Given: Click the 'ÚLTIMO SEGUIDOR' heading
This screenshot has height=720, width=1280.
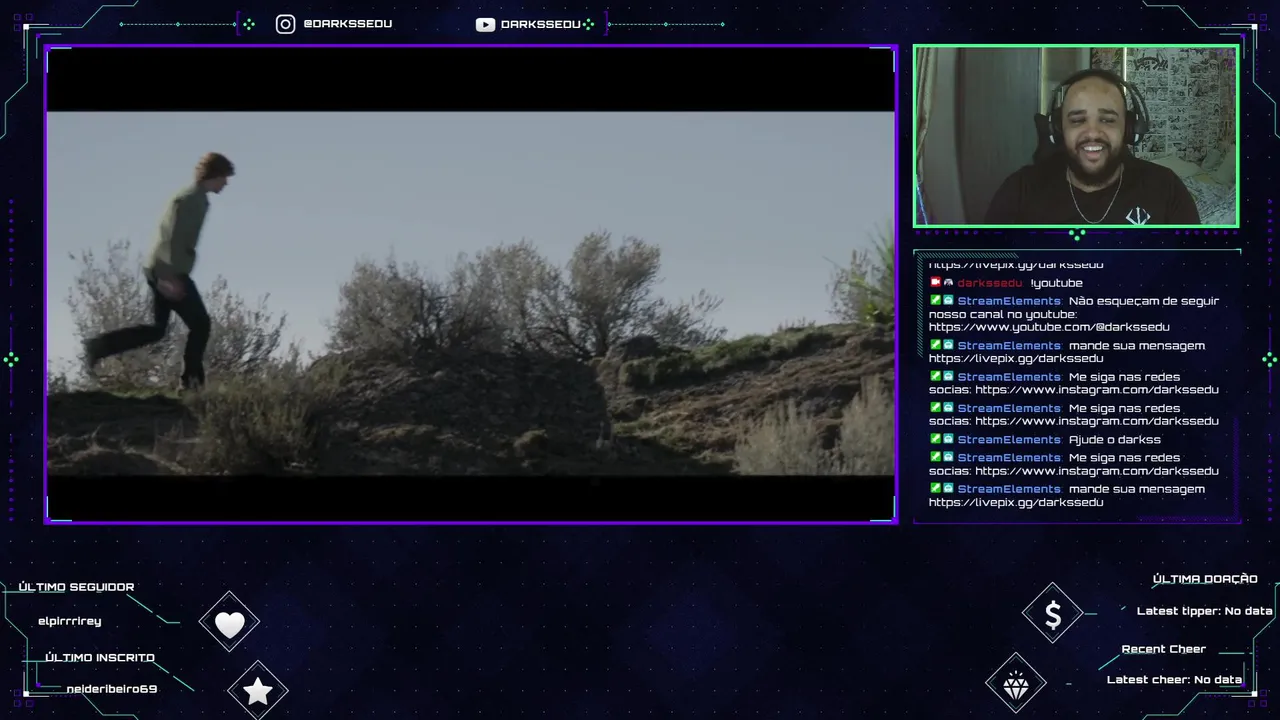Looking at the screenshot, I should pyautogui.click(x=76, y=587).
